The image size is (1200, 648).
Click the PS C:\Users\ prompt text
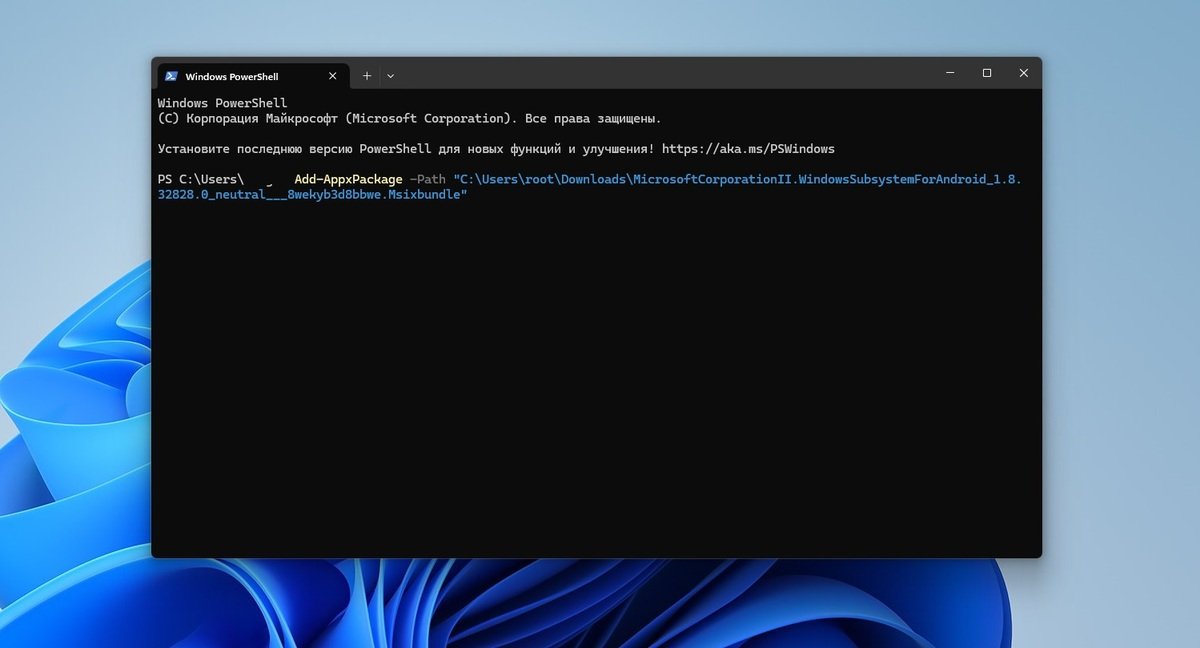tap(200, 179)
